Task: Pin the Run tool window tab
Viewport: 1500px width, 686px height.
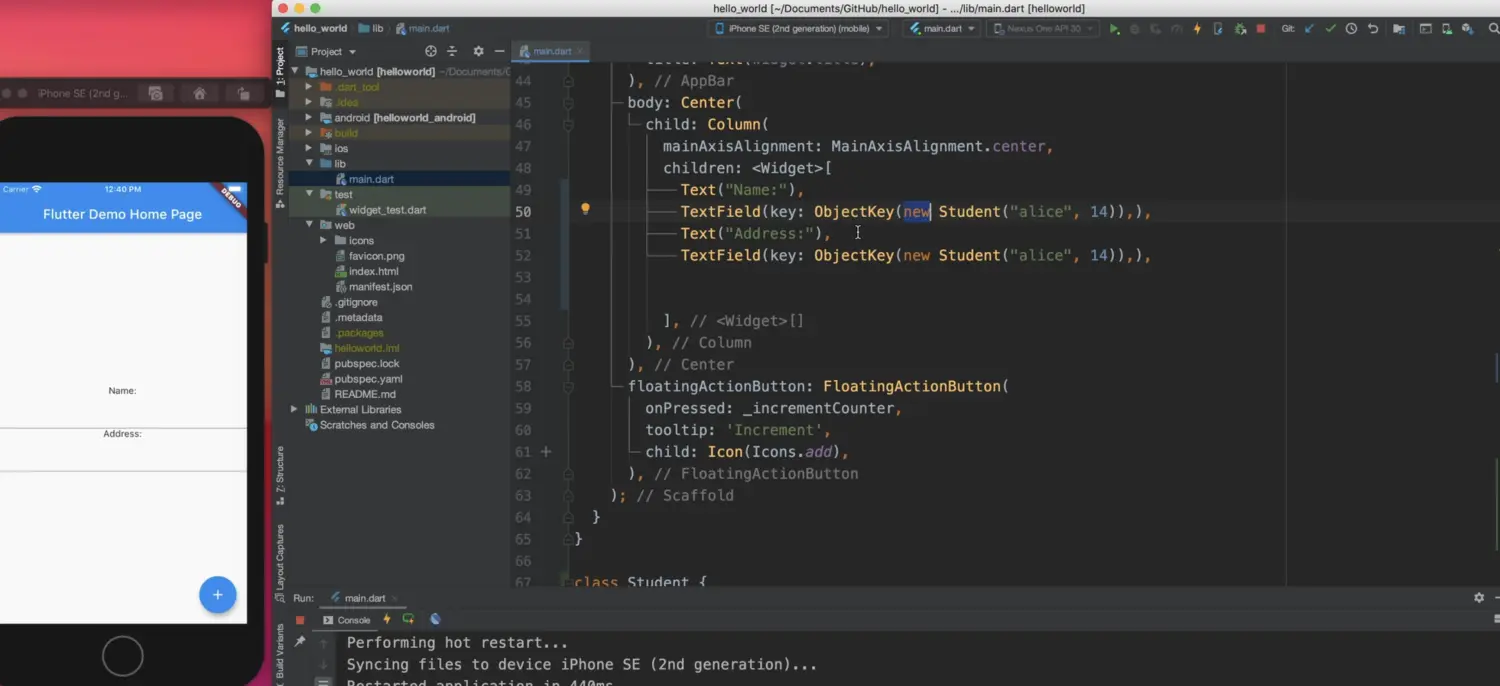Action: coord(300,642)
